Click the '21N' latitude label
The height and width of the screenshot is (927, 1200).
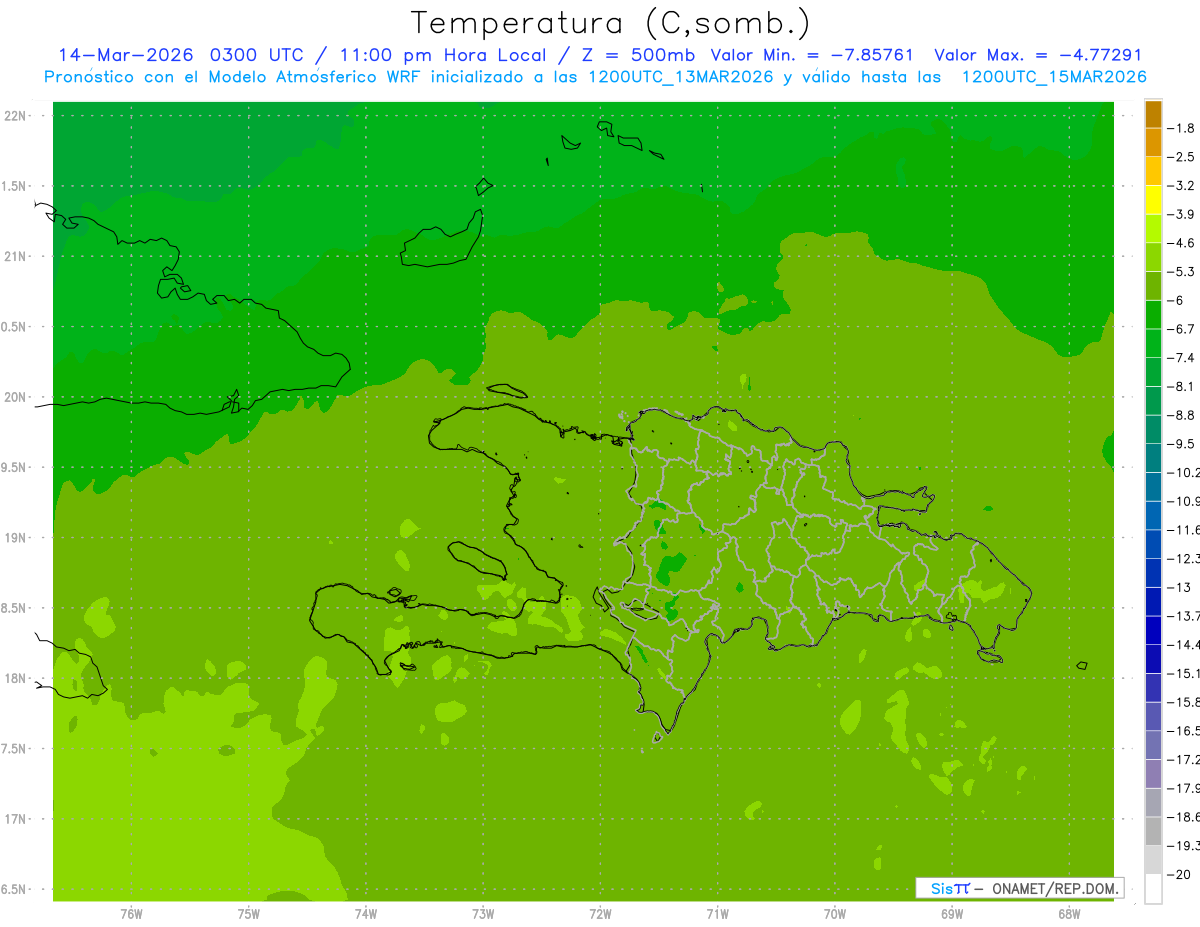click(x=17, y=256)
